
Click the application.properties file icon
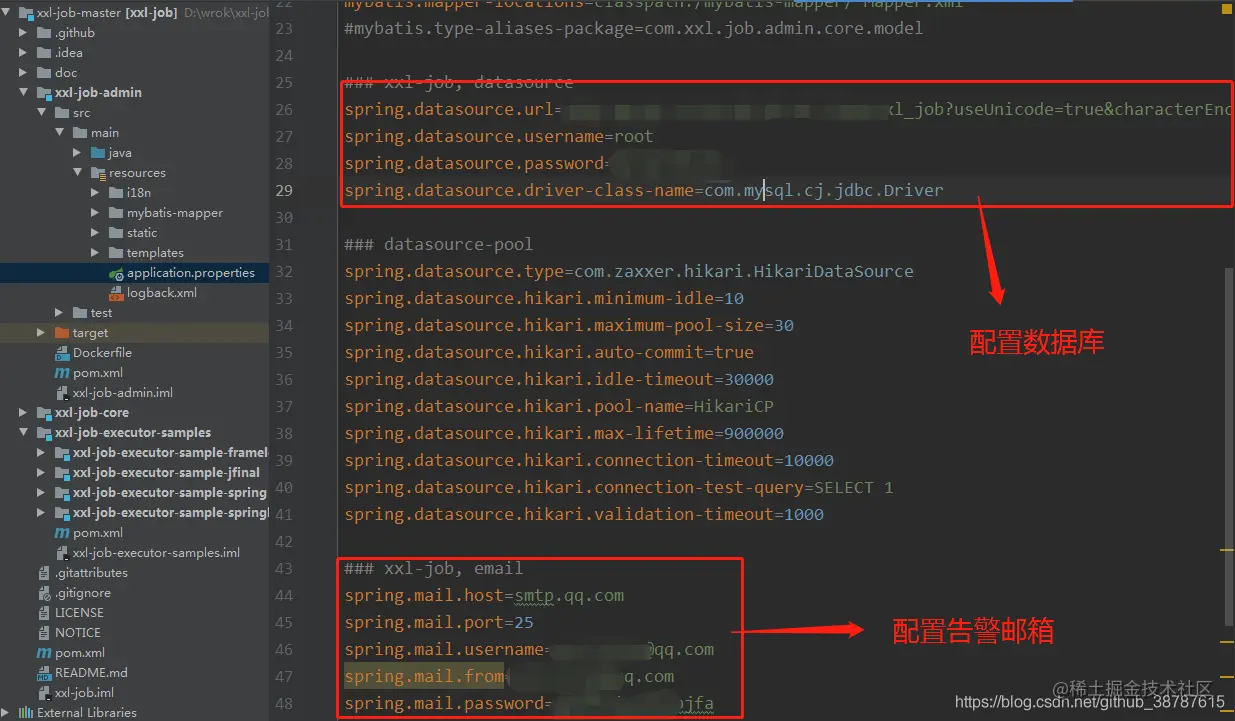pos(116,273)
